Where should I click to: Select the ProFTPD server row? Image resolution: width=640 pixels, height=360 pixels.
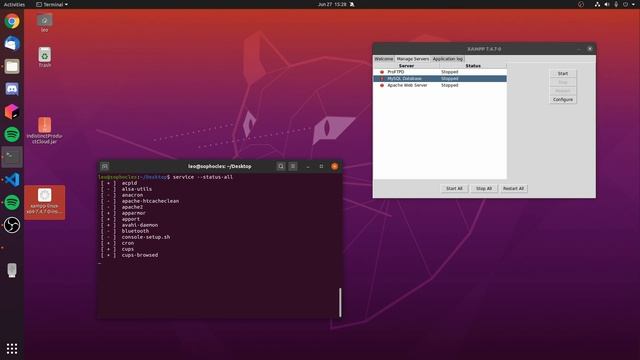[440, 72]
